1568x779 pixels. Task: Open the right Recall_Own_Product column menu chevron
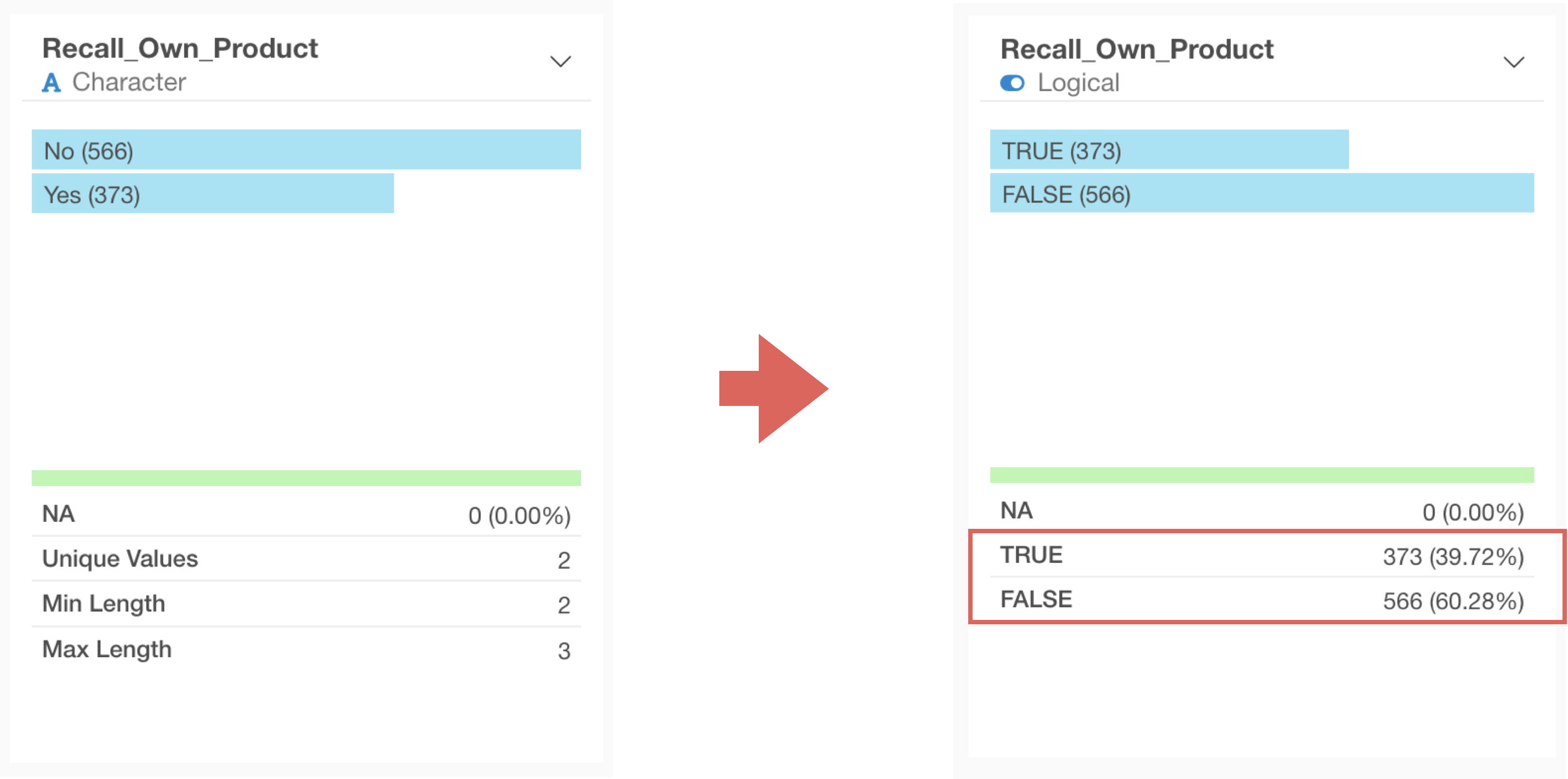point(1513,61)
